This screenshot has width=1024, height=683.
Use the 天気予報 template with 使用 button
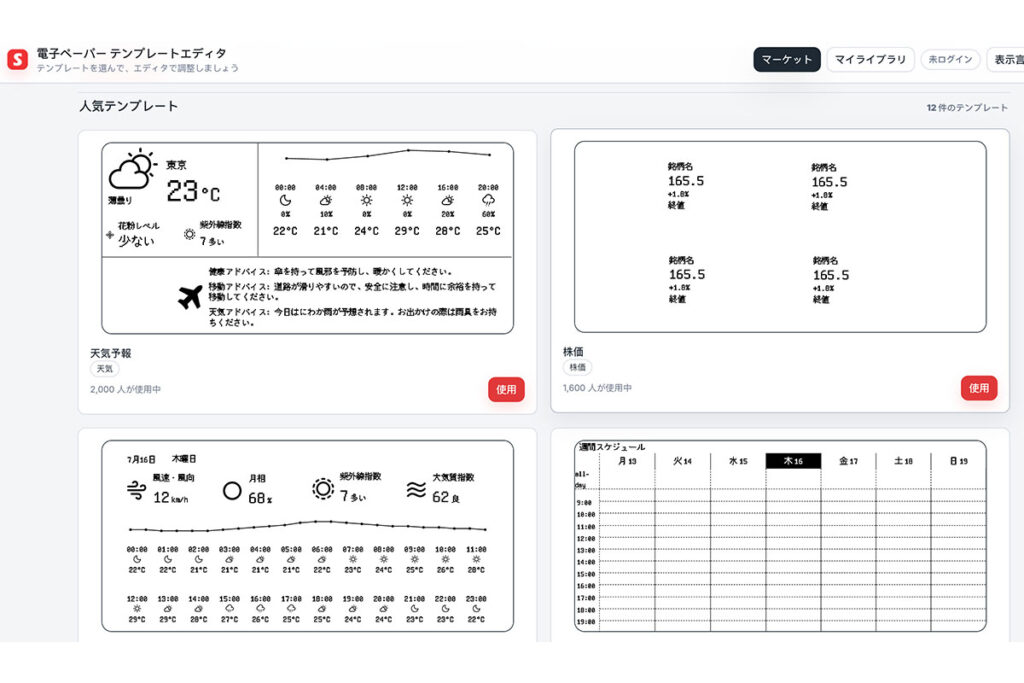(506, 389)
